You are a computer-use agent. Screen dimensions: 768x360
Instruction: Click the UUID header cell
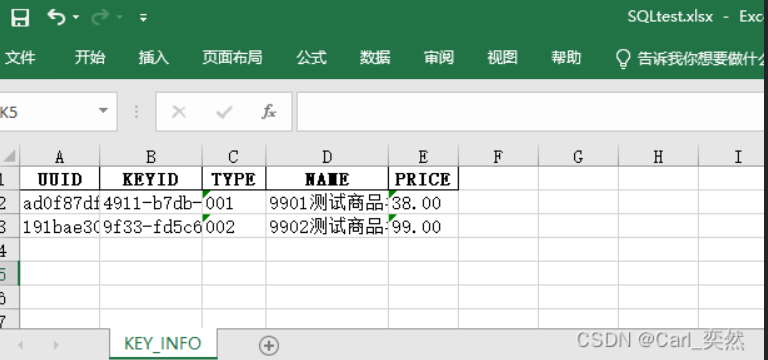pyautogui.click(x=60, y=179)
